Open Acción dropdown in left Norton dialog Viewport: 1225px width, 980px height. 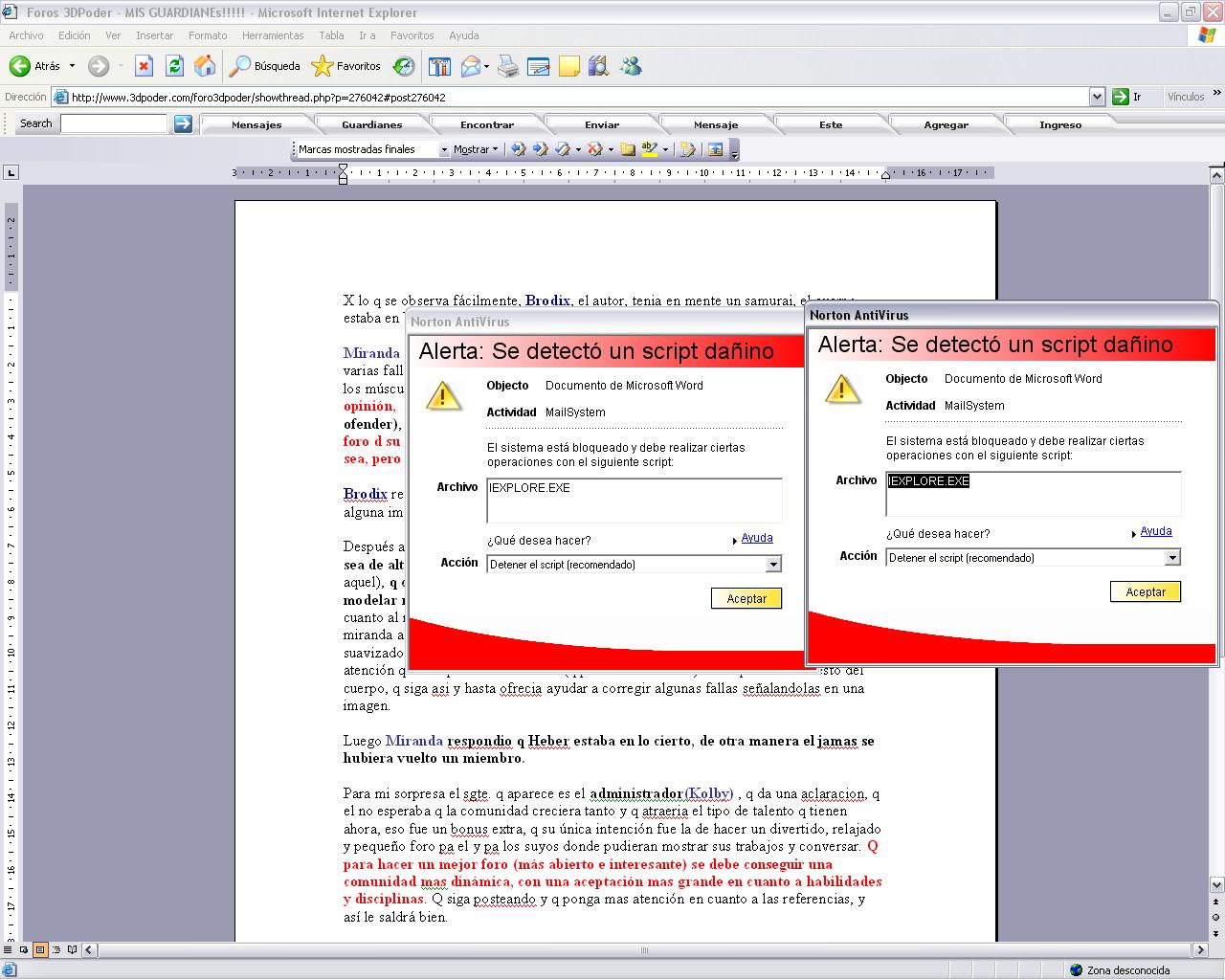773,565
